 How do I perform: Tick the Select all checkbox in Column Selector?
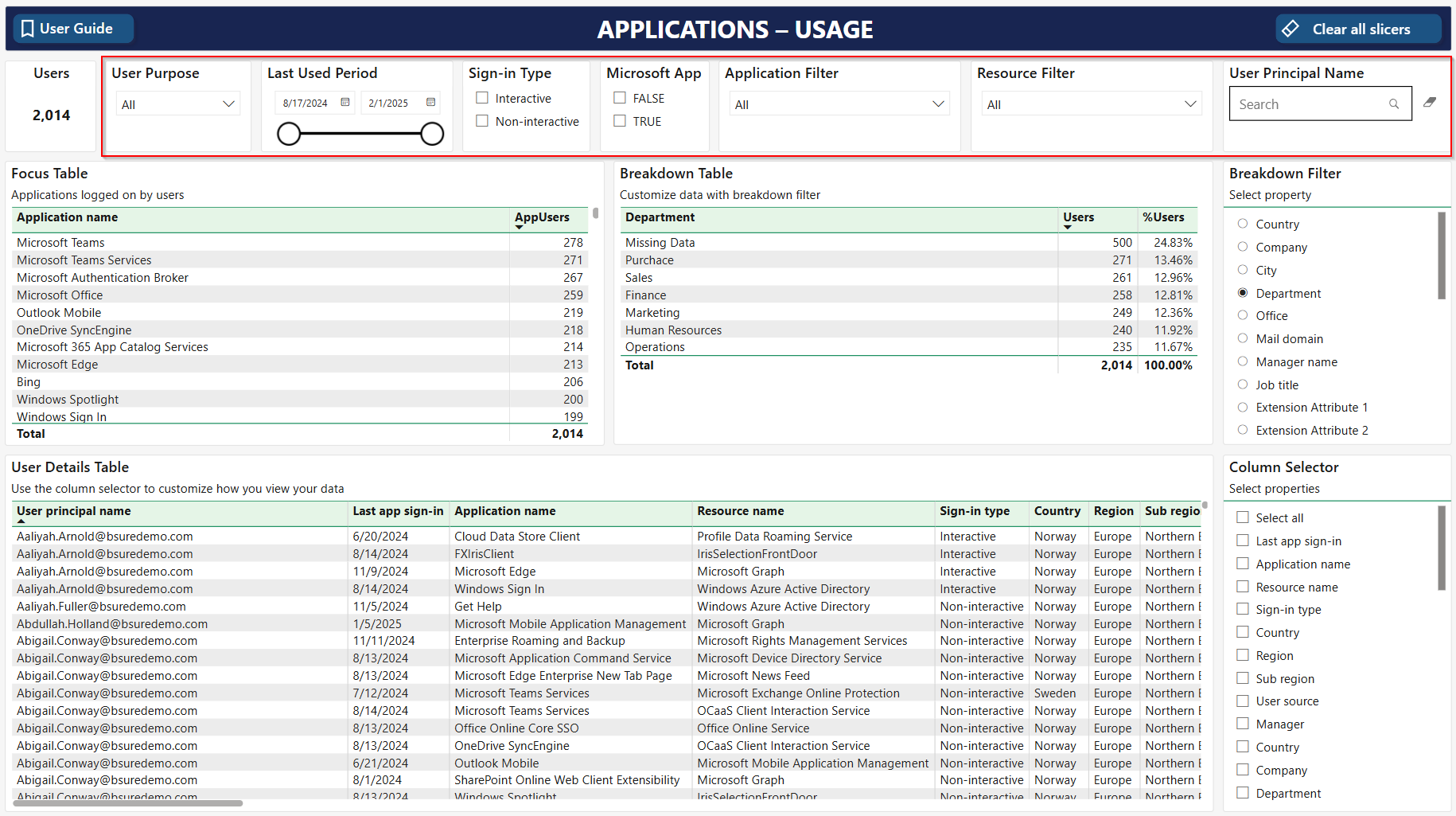pos(1243,517)
